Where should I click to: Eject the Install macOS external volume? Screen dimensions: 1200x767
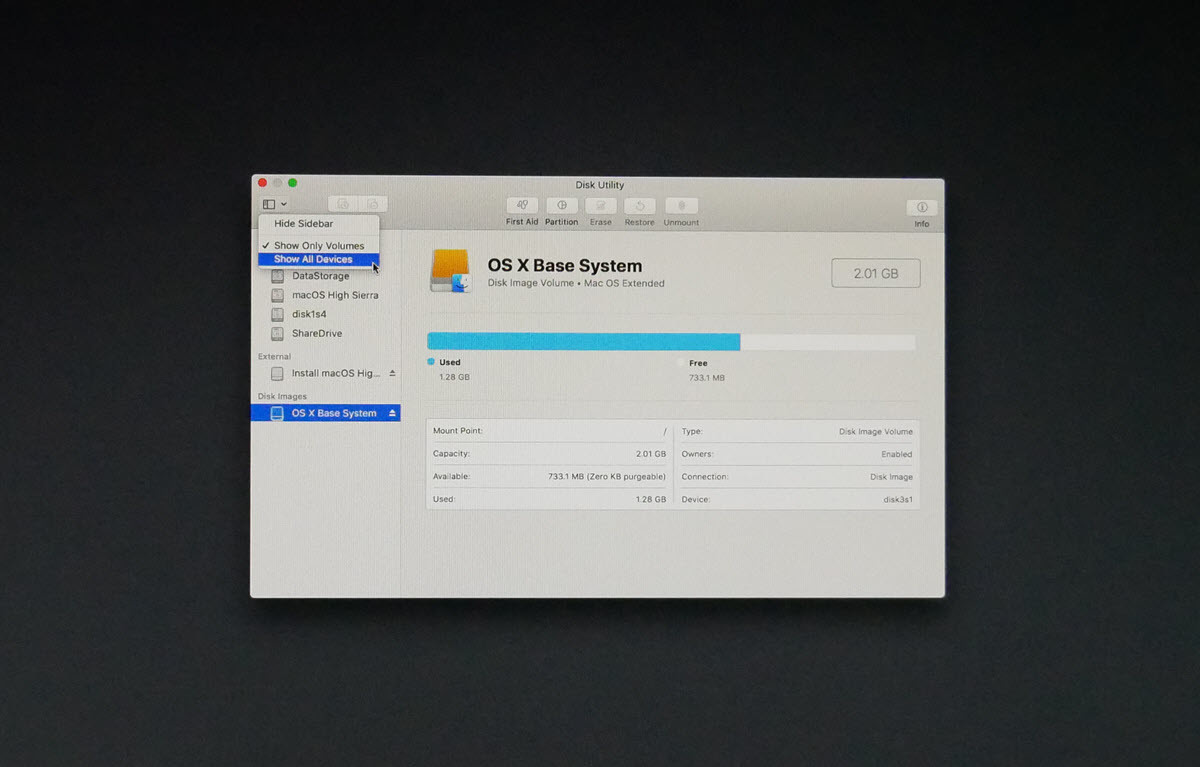(x=392, y=373)
